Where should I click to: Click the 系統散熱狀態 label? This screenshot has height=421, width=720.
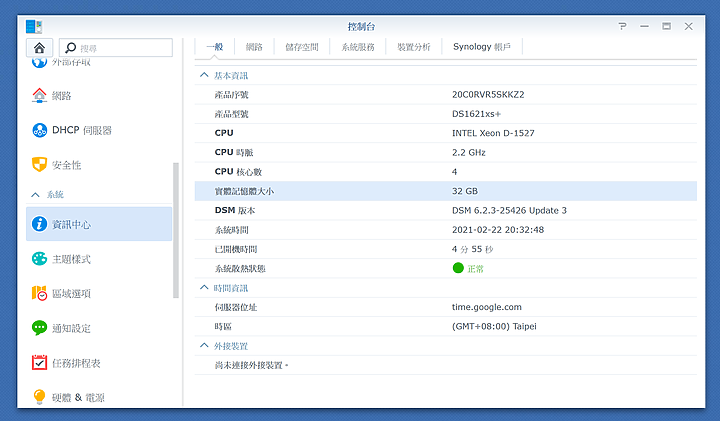pos(240,268)
